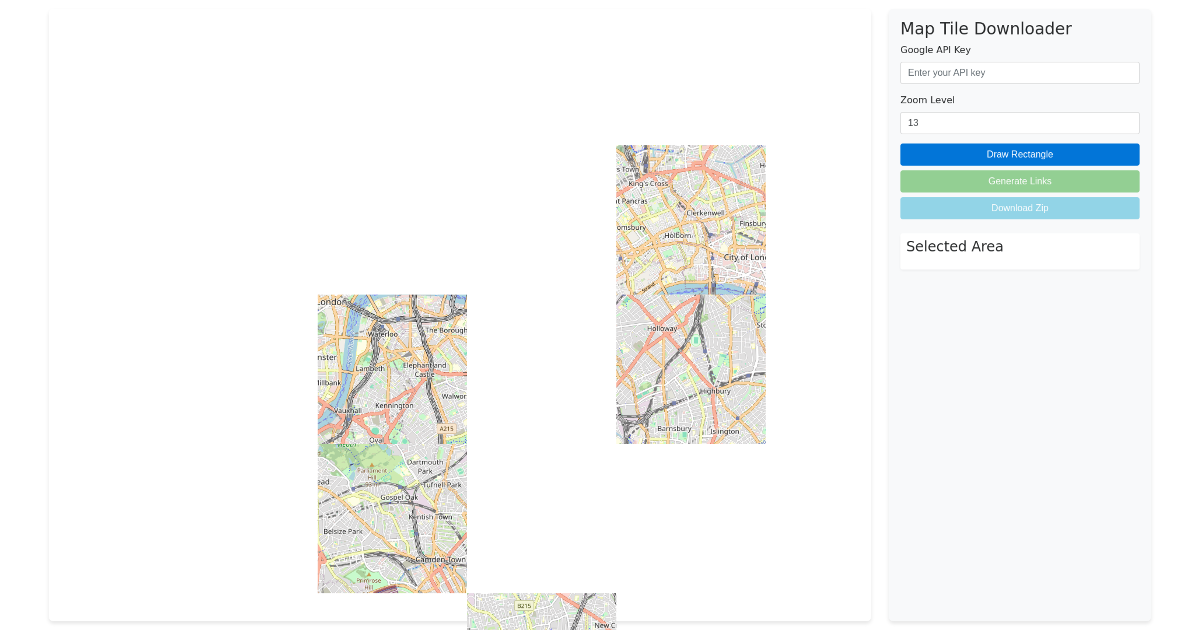Click the Gospel Oak map label
Image resolution: width=1200 pixels, height=630 pixels.
398,497
